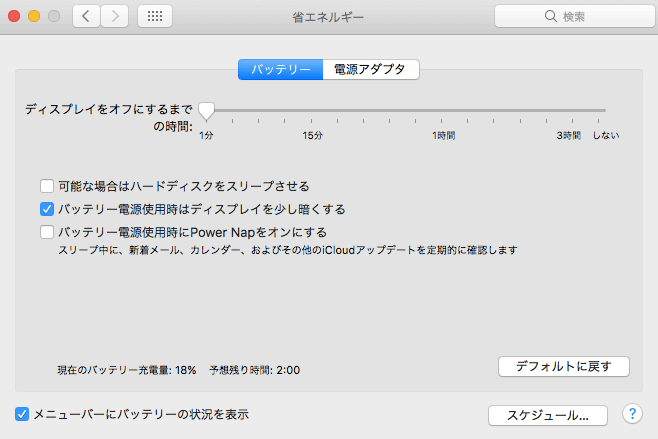Show all preferences via grid icon

click(x=155, y=16)
